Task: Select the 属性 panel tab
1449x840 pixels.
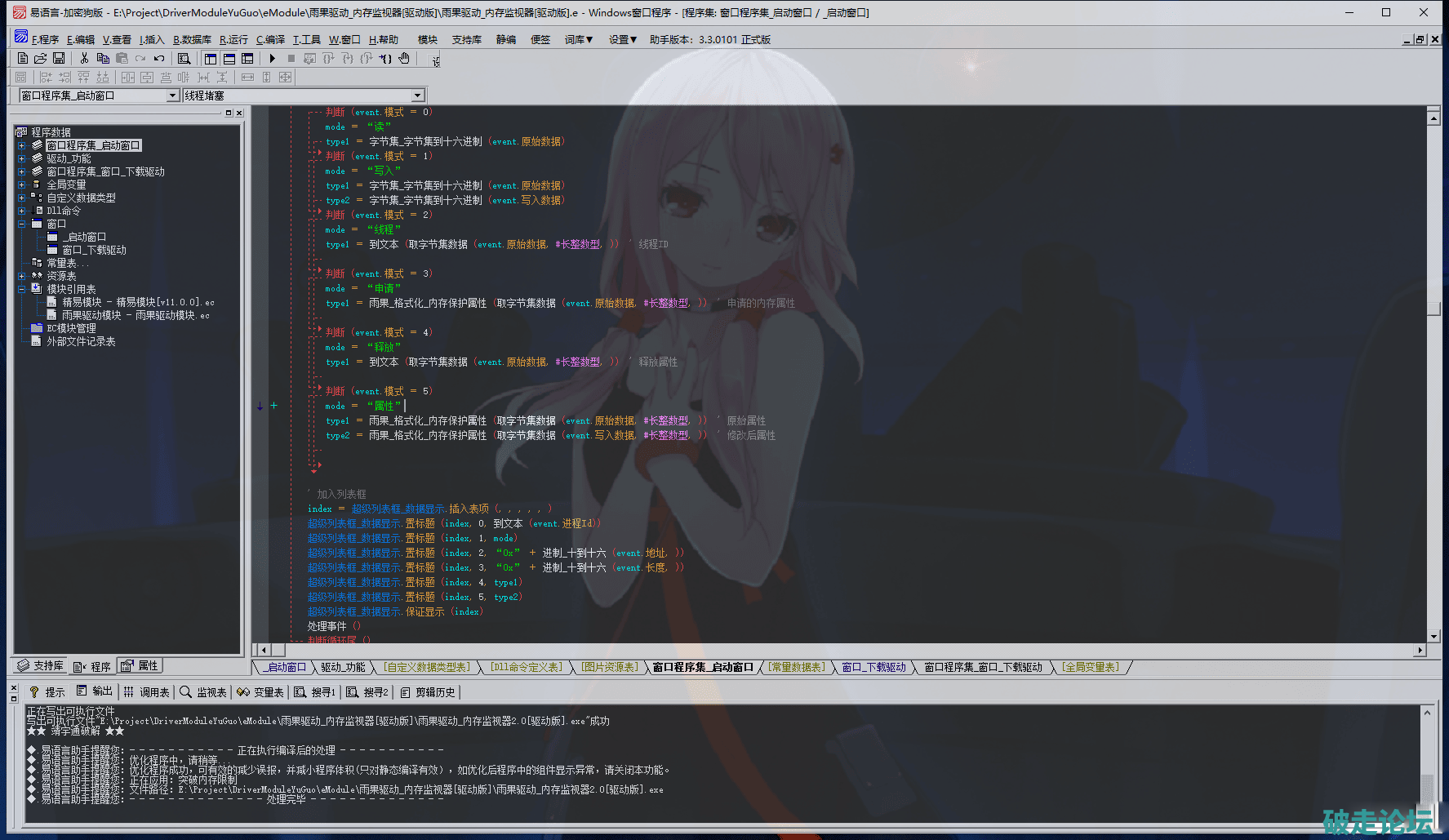Action: (140, 666)
